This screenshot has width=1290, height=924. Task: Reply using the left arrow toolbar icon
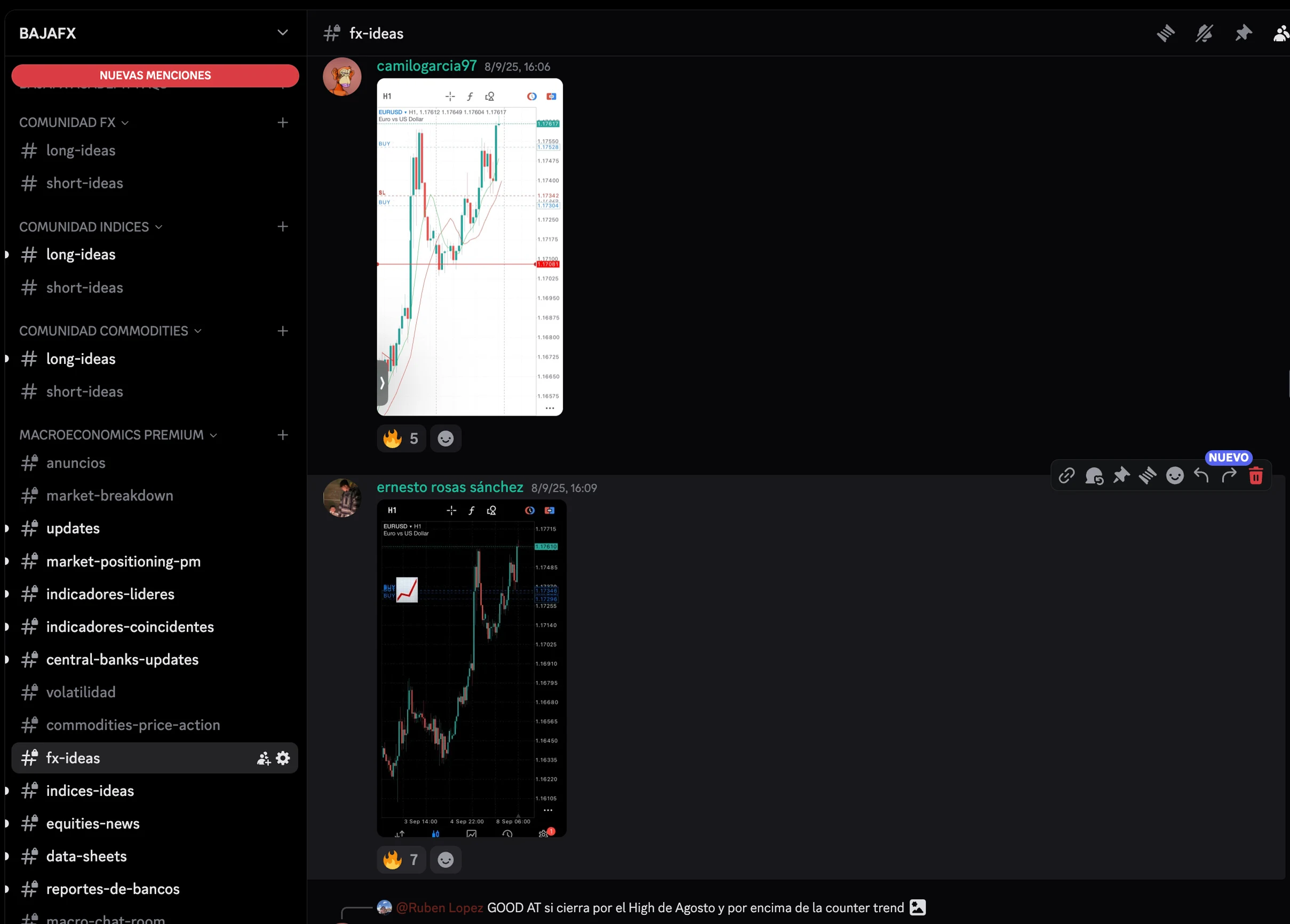1201,475
